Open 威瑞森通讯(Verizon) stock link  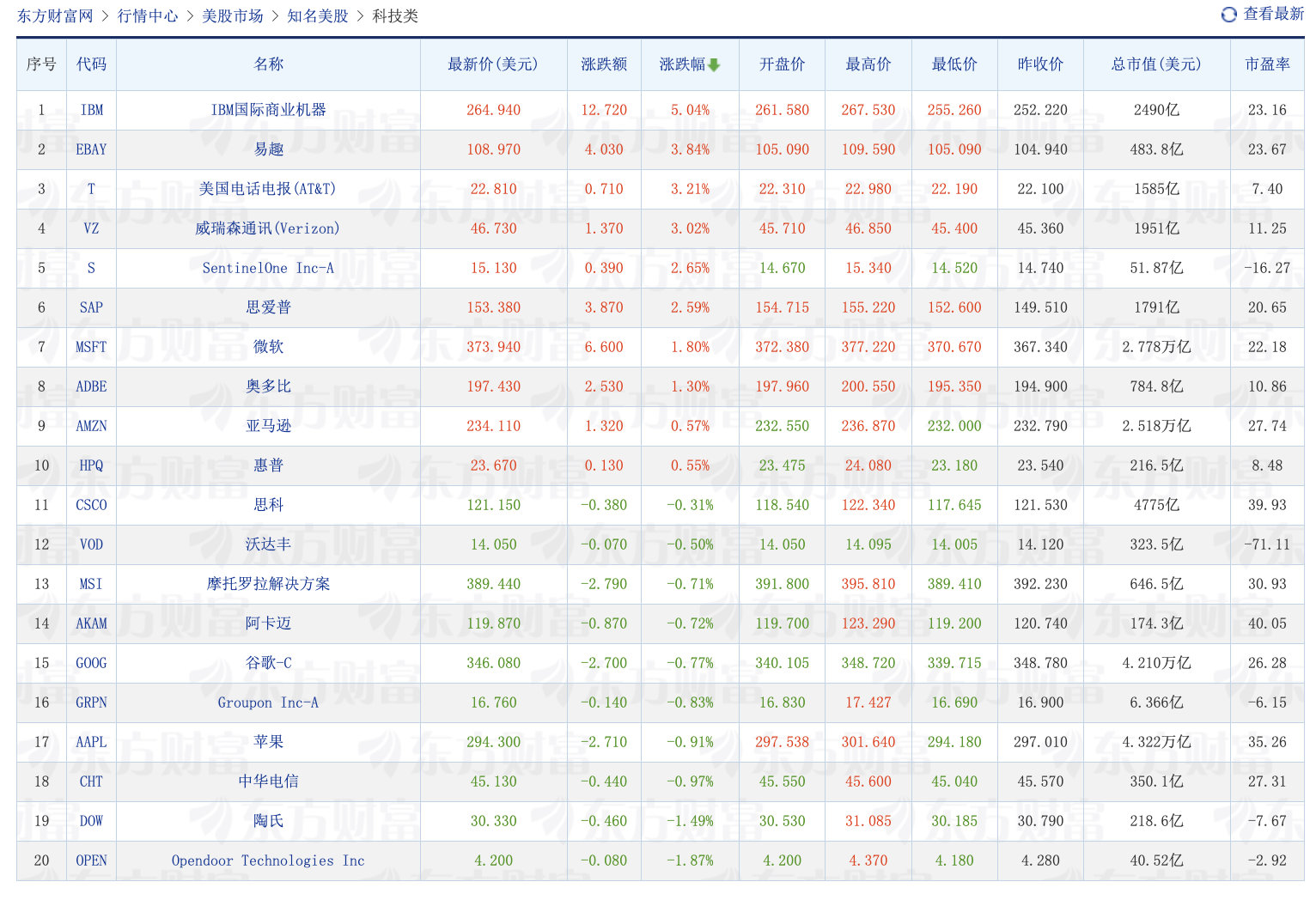(268, 228)
